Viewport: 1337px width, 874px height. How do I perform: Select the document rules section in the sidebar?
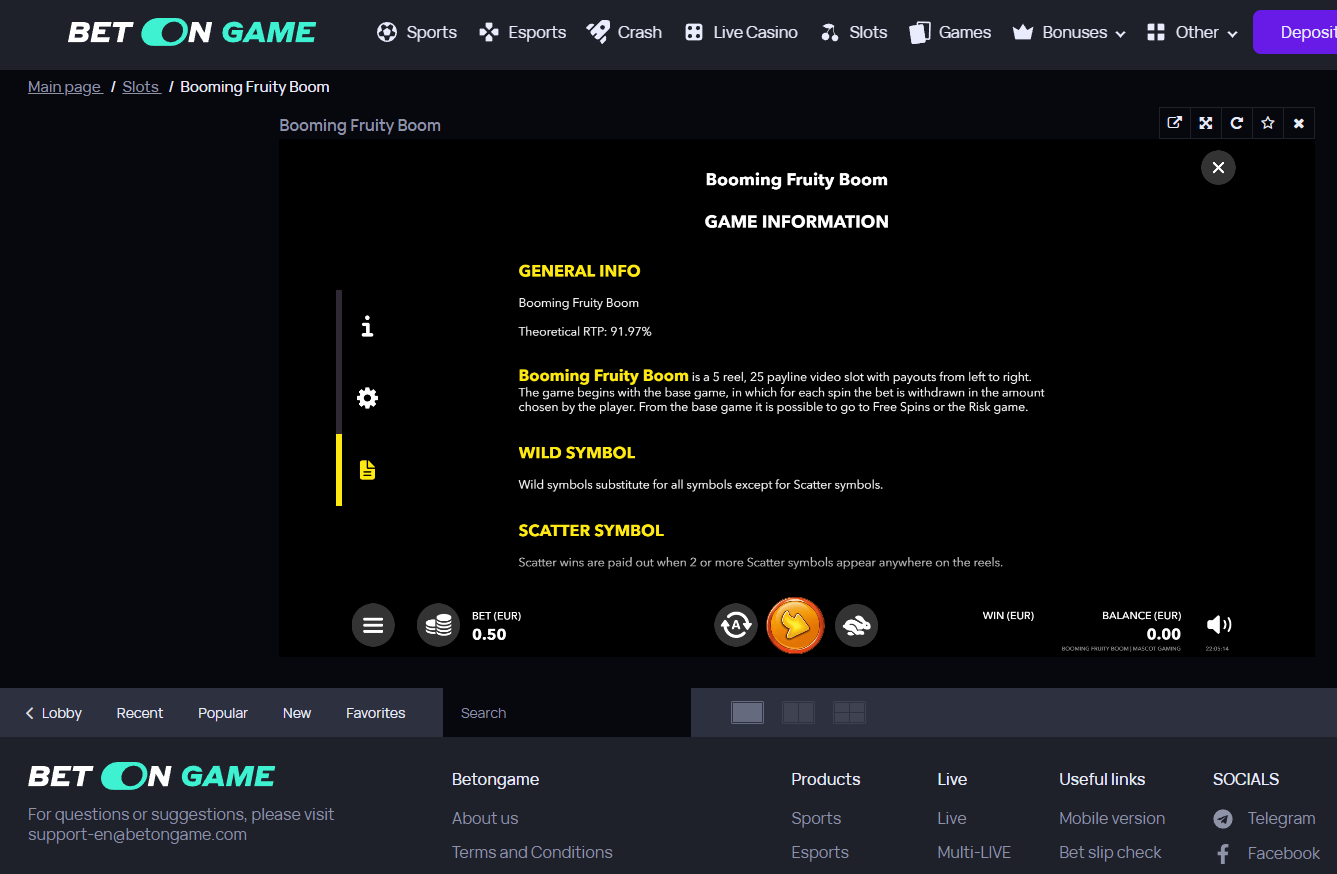tap(367, 470)
